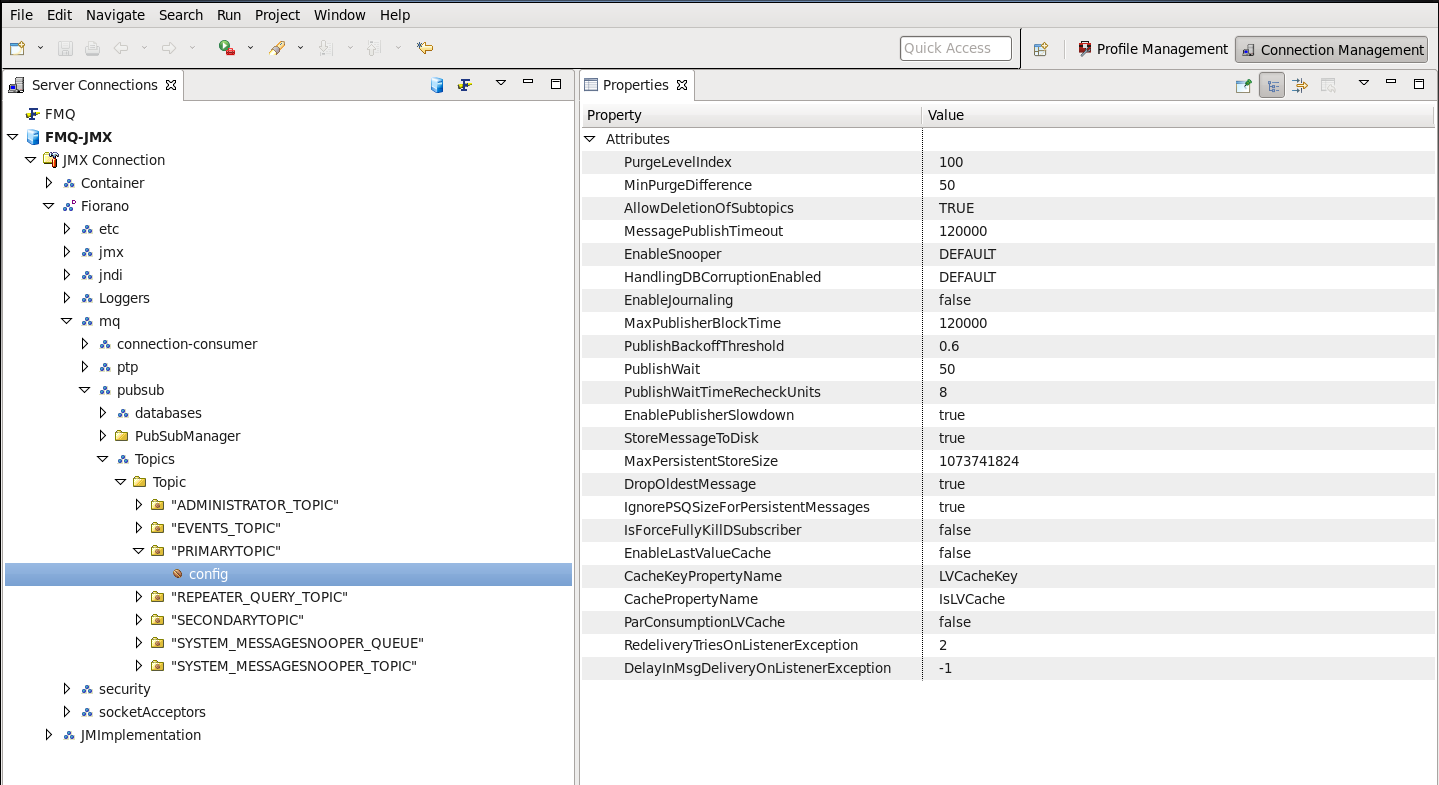Open the Help menu
This screenshot has width=1439, height=785.
[x=395, y=15]
